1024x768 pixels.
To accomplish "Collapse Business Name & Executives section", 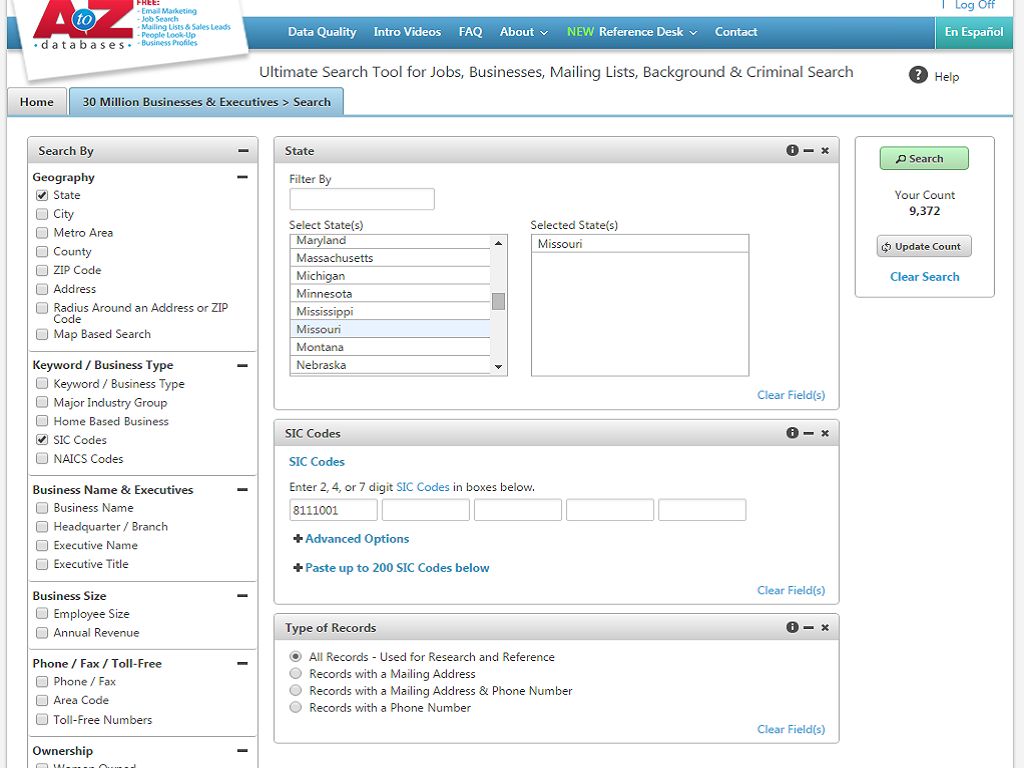I will coord(242,490).
